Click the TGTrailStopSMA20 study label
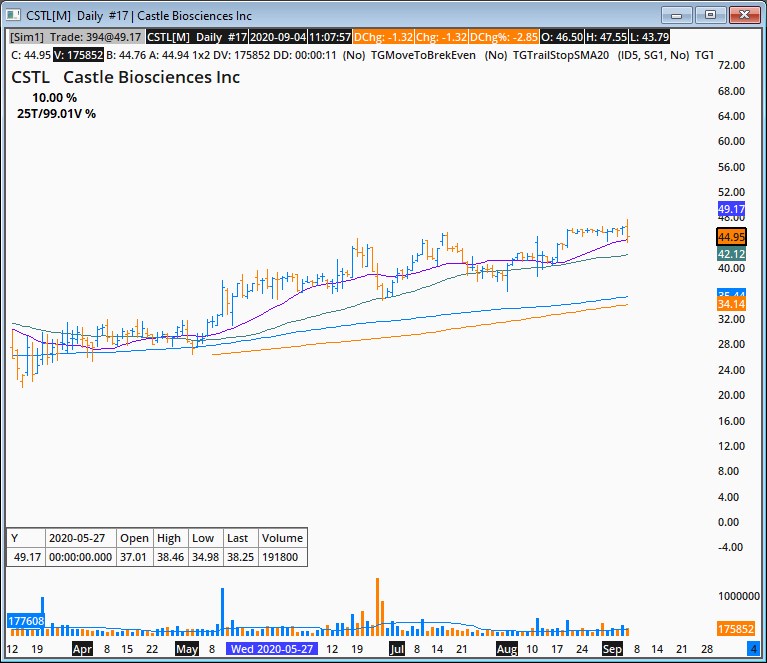Viewport: 767px width, 663px height. pos(561,55)
